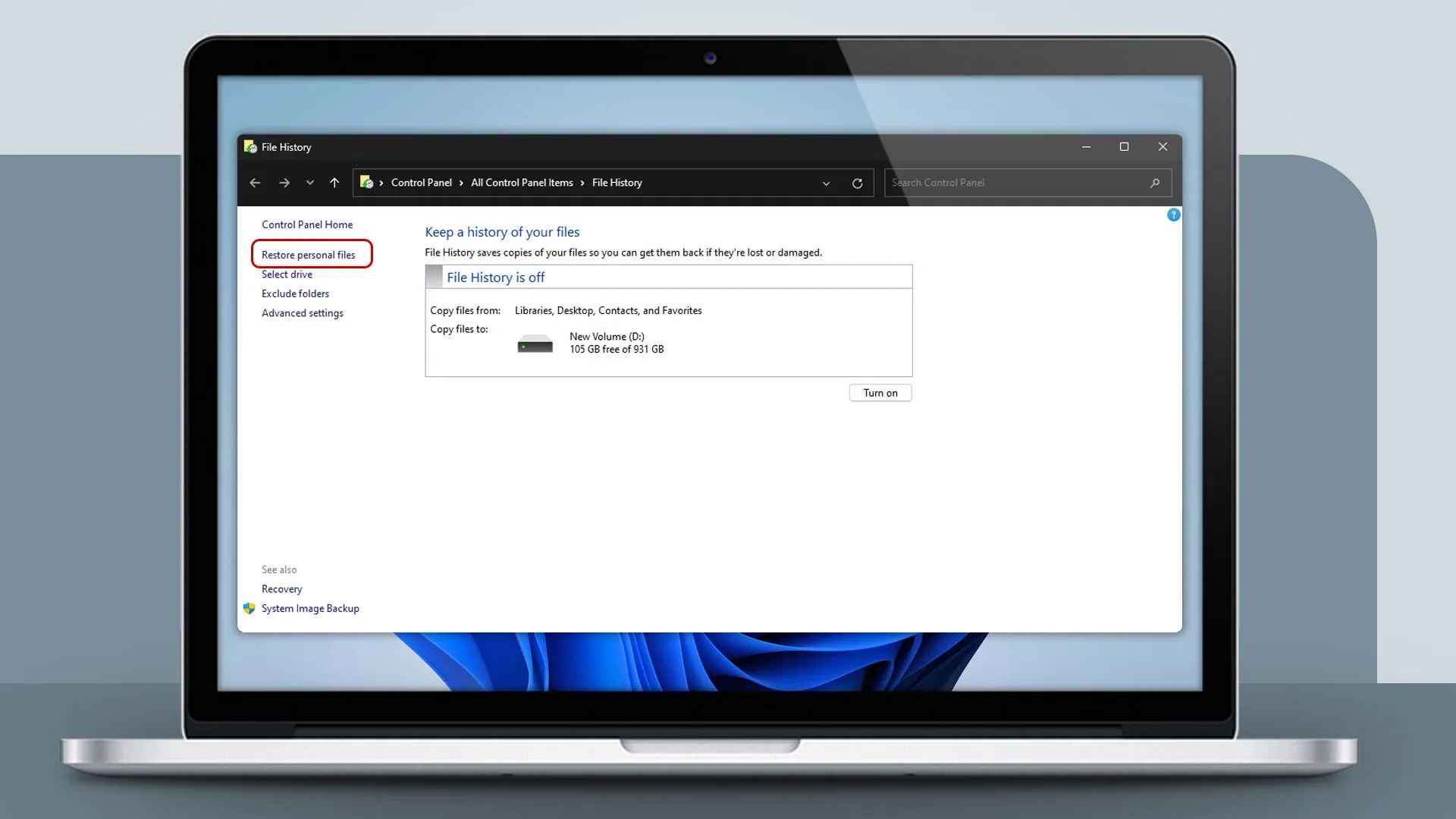
Task: Click the Up one level arrow
Action: tap(334, 183)
